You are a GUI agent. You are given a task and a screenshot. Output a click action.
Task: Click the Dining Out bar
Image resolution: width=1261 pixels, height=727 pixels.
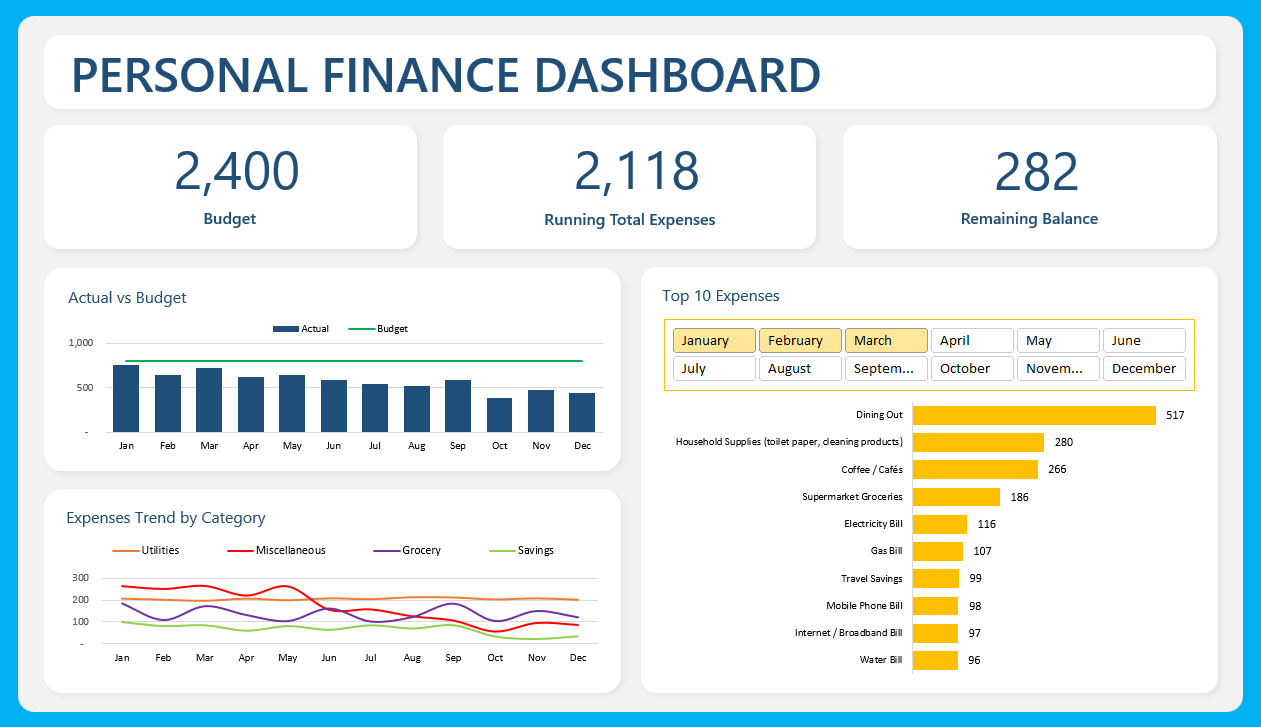(x=1034, y=415)
